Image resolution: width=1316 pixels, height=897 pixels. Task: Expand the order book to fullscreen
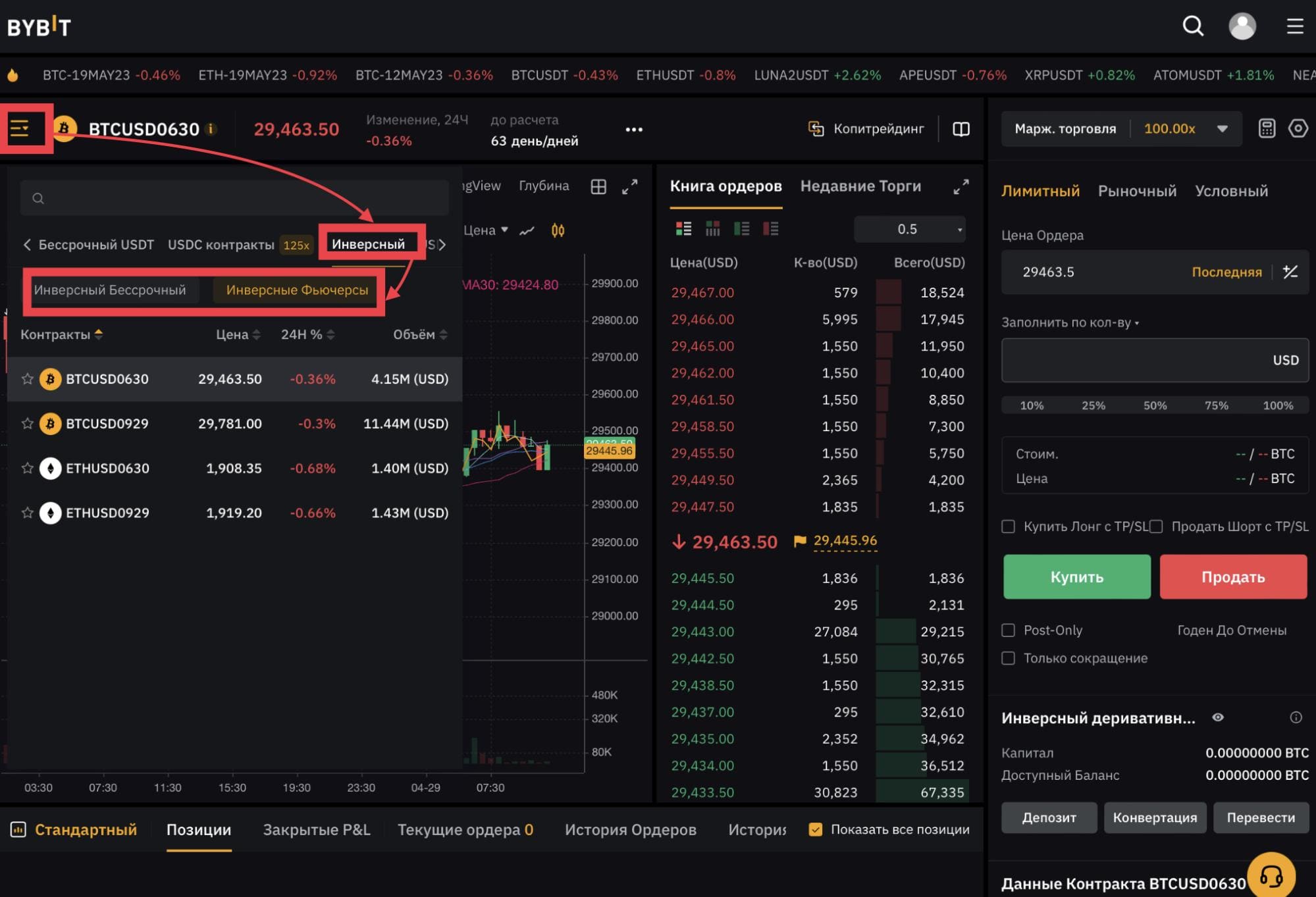(x=961, y=187)
